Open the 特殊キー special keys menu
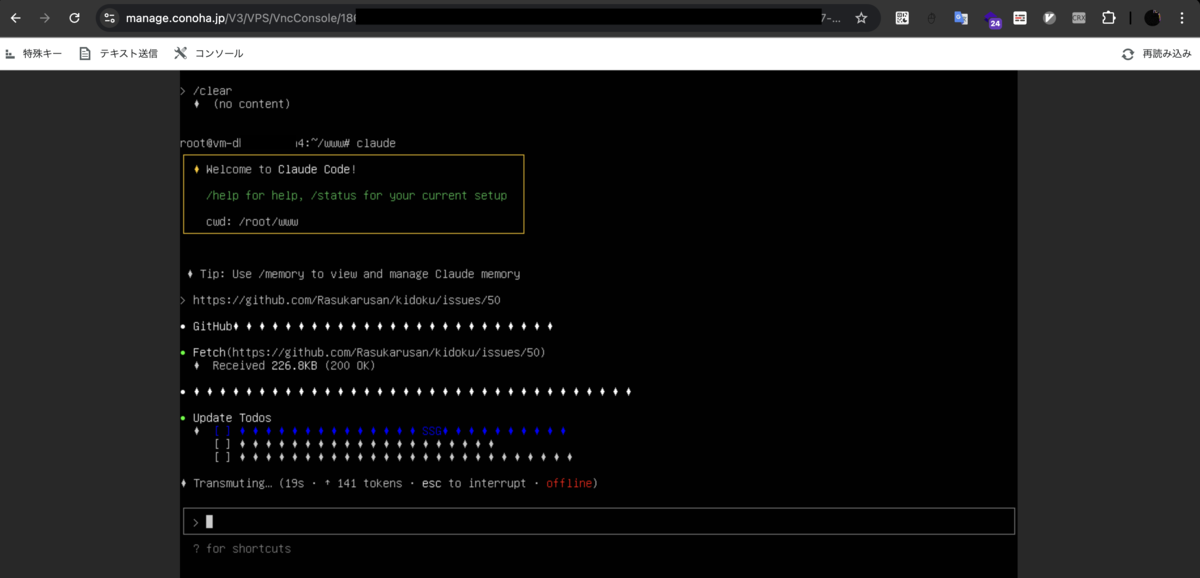1200x578 pixels. pos(42,53)
